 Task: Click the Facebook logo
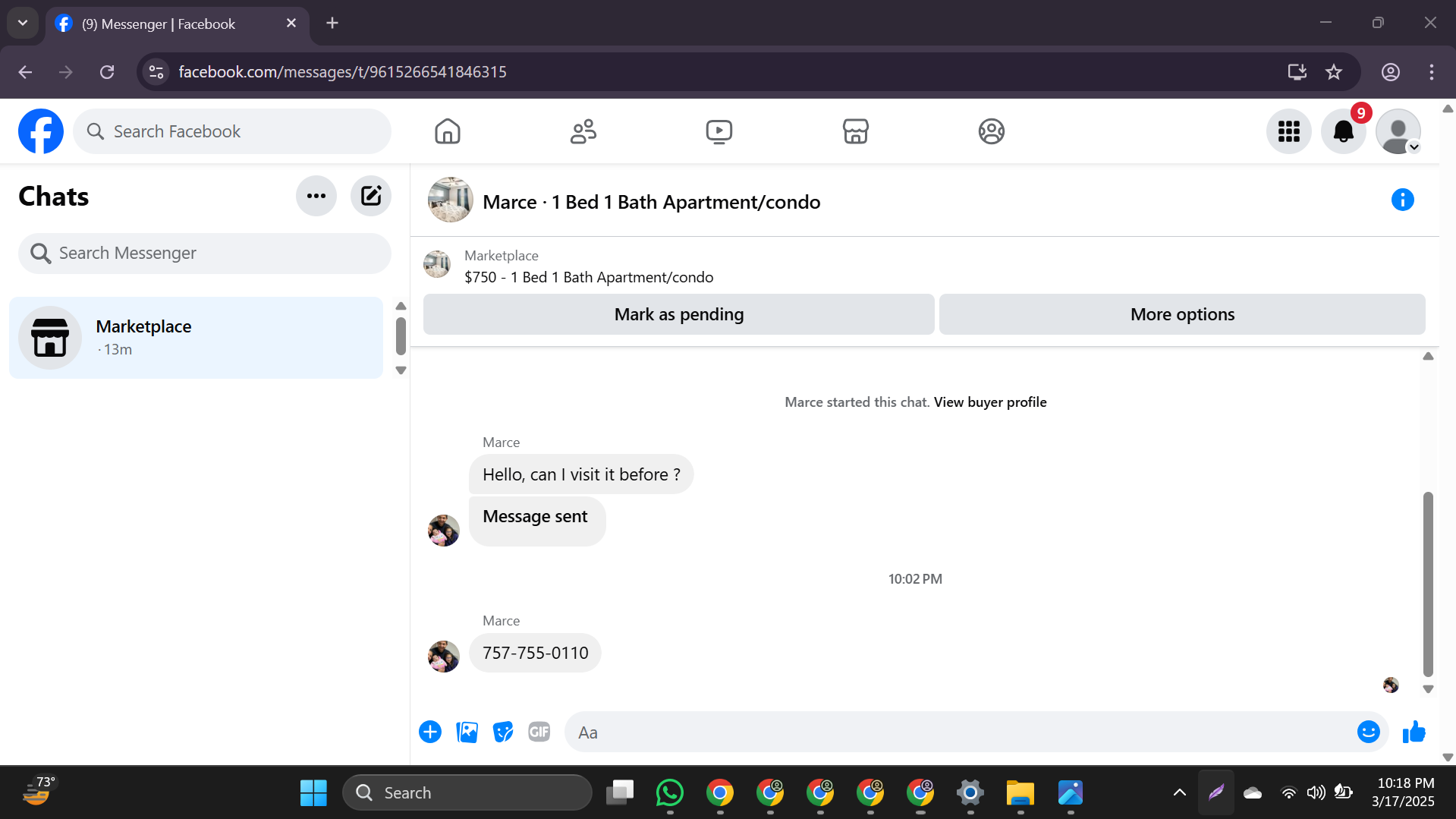coord(41,131)
